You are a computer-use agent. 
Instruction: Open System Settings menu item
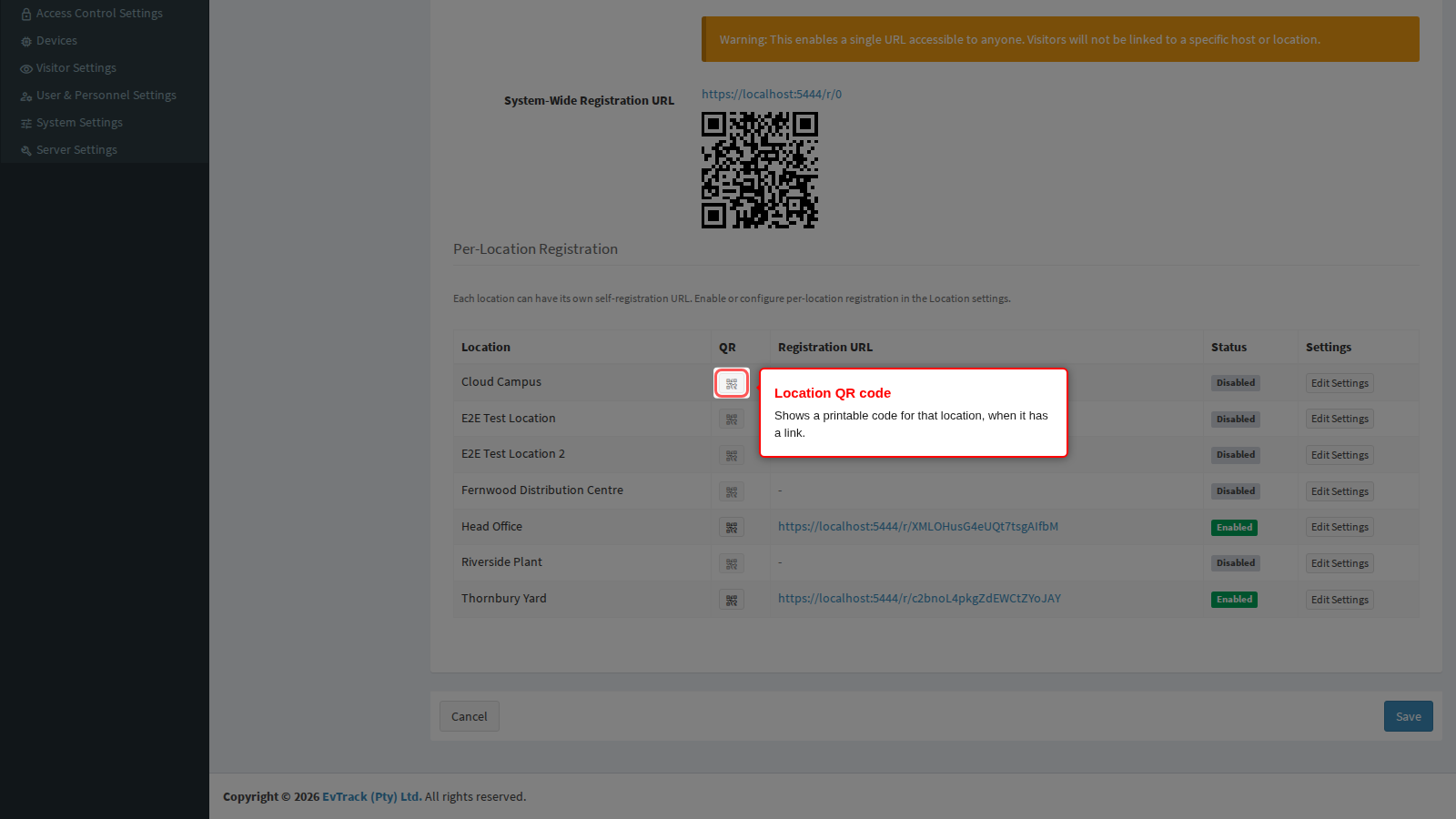pos(79,123)
